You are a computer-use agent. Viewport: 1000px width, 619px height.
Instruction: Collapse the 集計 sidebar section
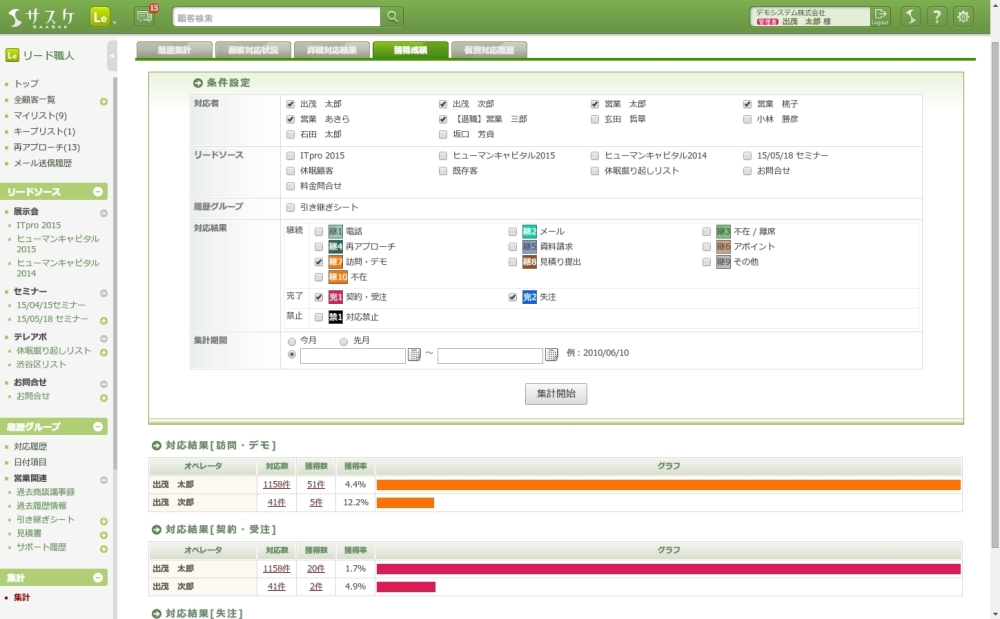click(98, 578)
